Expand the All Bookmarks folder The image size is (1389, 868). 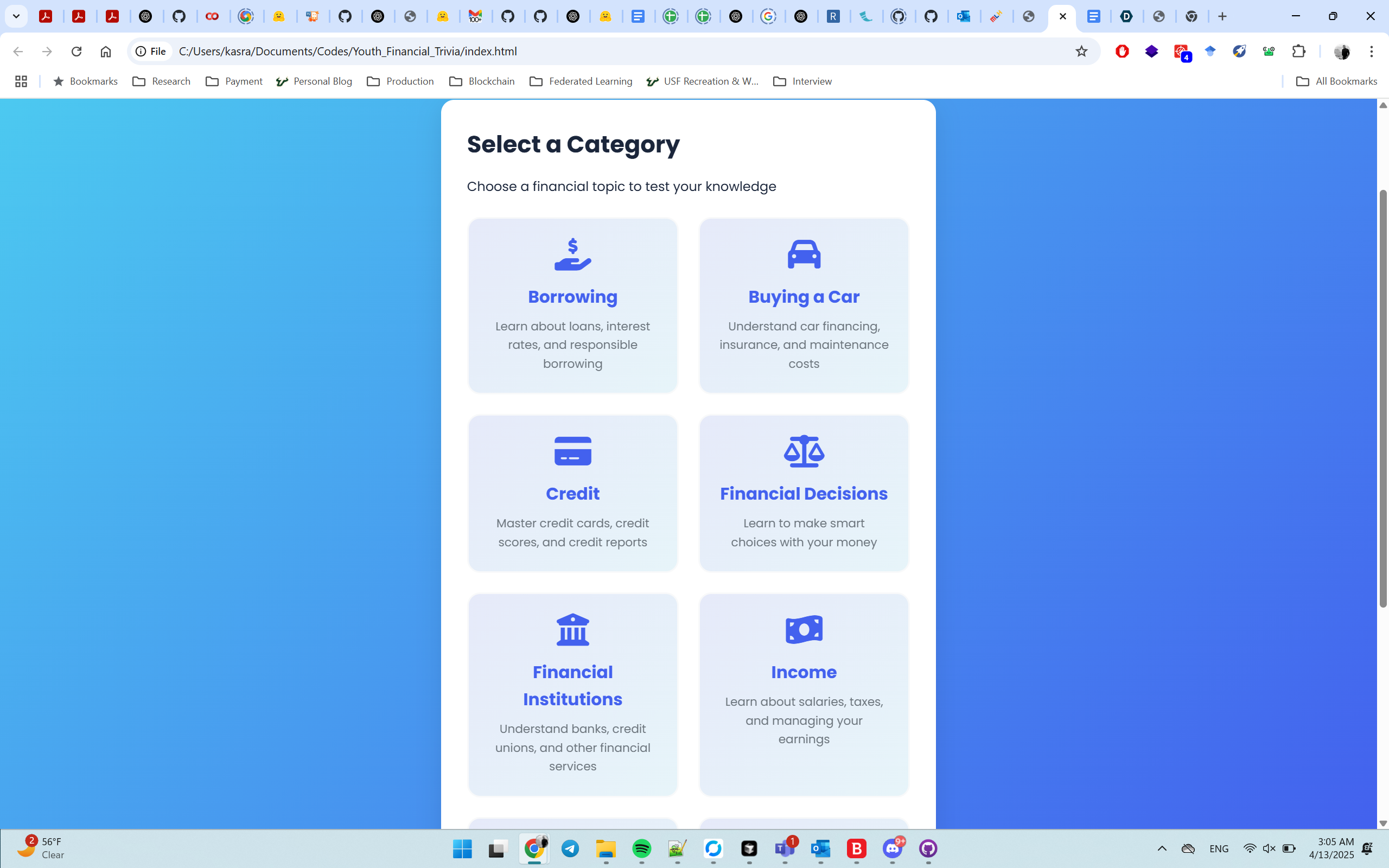tap(1336, 81)
